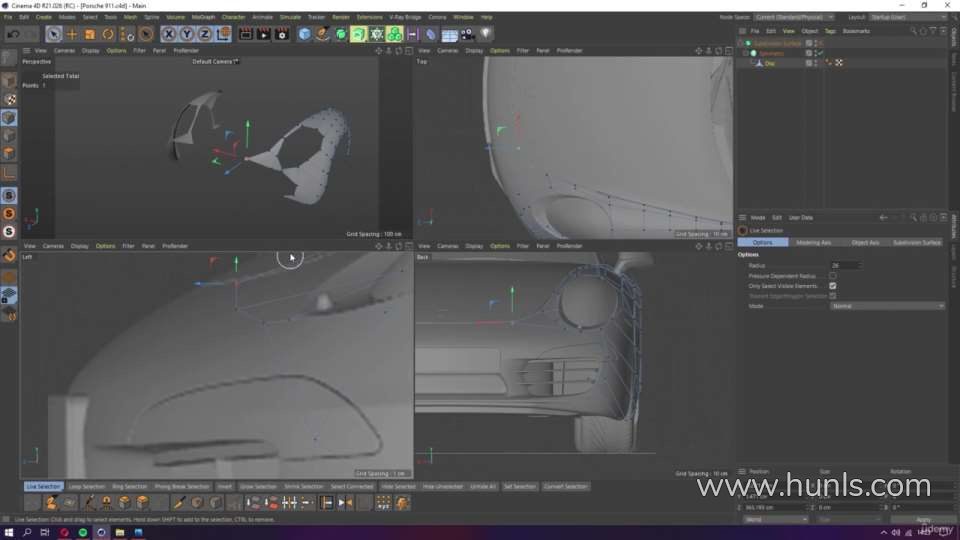Switch to Model mode in left palette
Screen dimensions: 960x540
9,81
